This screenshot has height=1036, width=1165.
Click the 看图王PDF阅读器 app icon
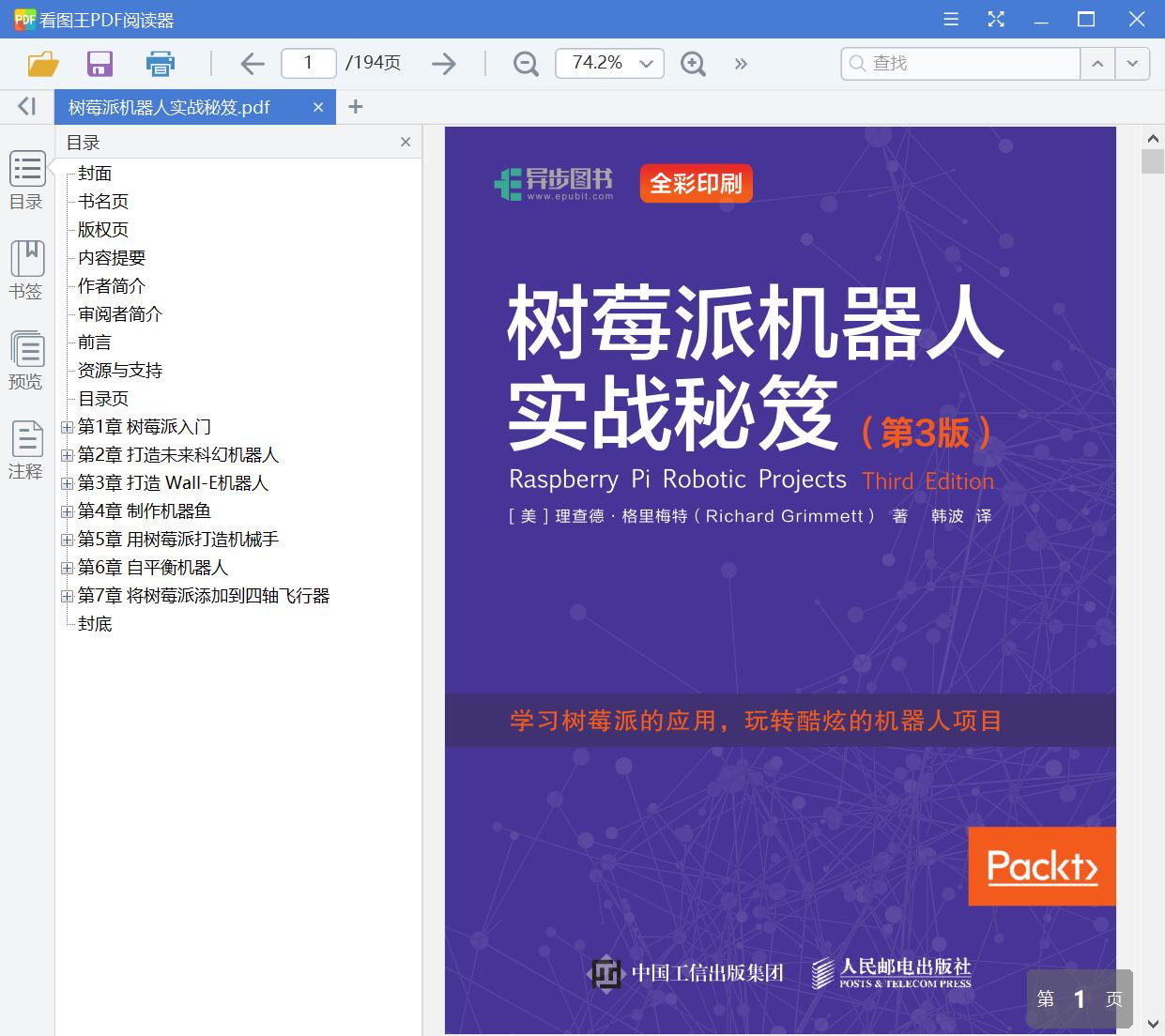click(x=24, y=19)
